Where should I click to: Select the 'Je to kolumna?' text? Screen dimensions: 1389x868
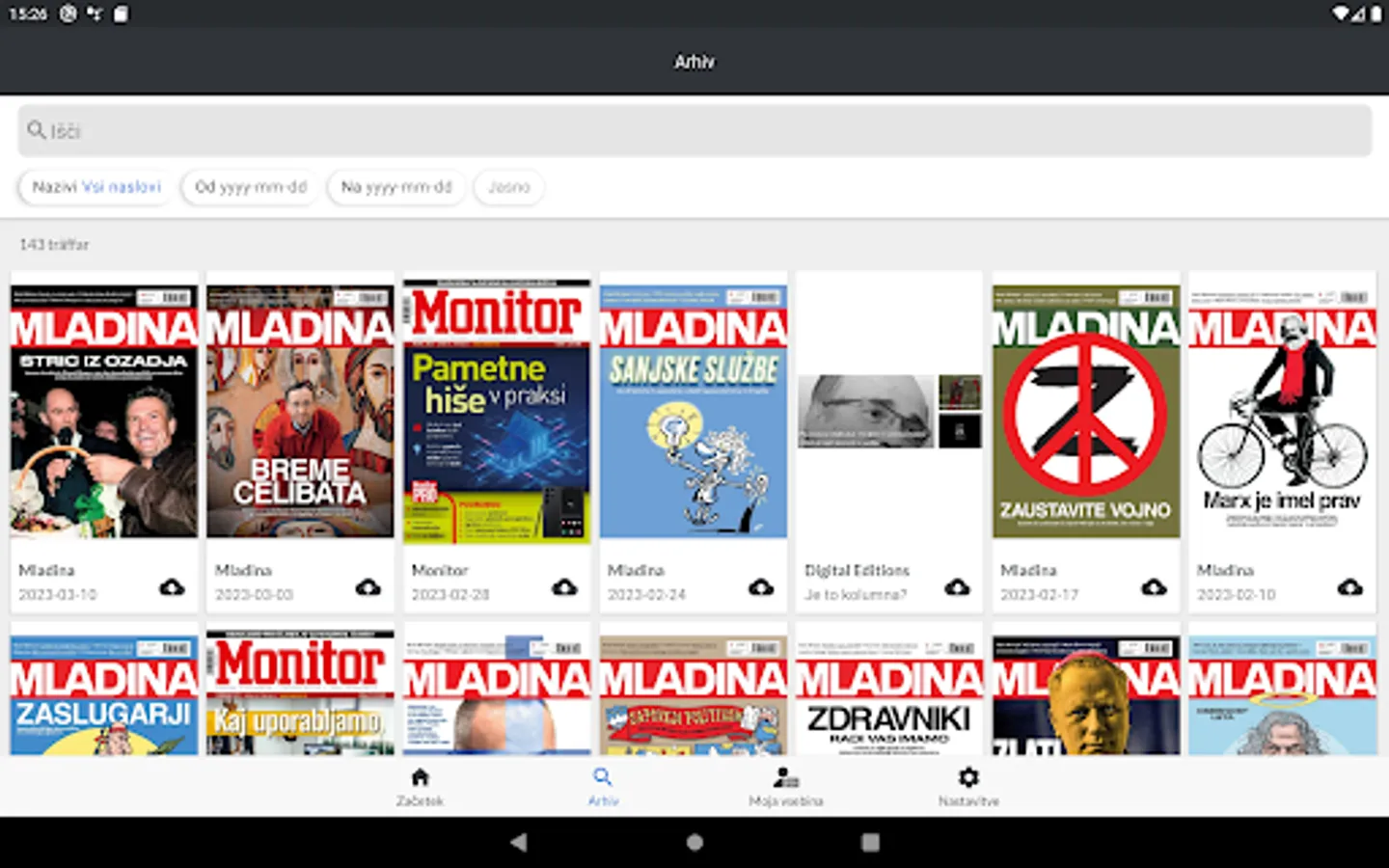[x=856, y=595]
